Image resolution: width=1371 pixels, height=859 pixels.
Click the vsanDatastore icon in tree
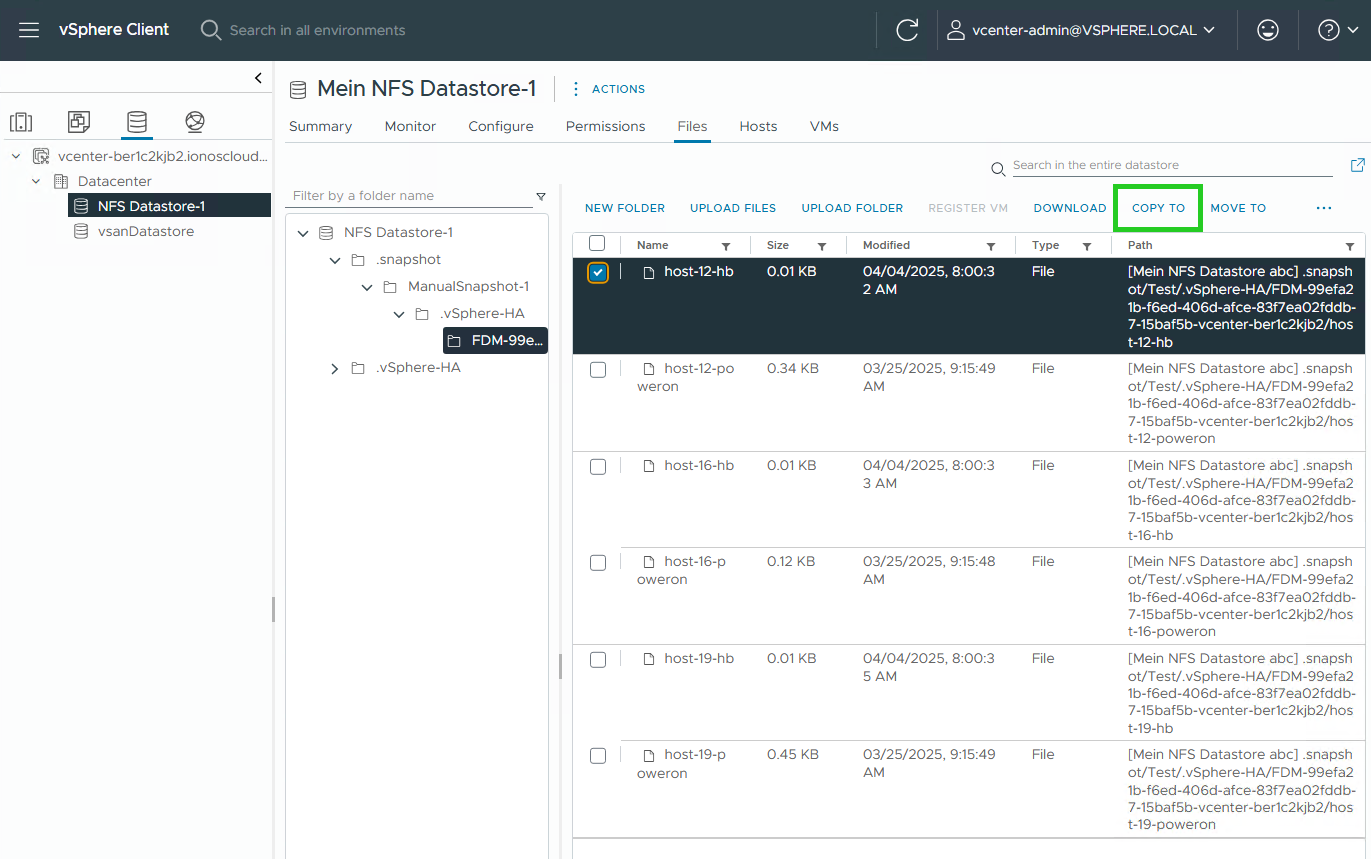(x=81, y=231)
